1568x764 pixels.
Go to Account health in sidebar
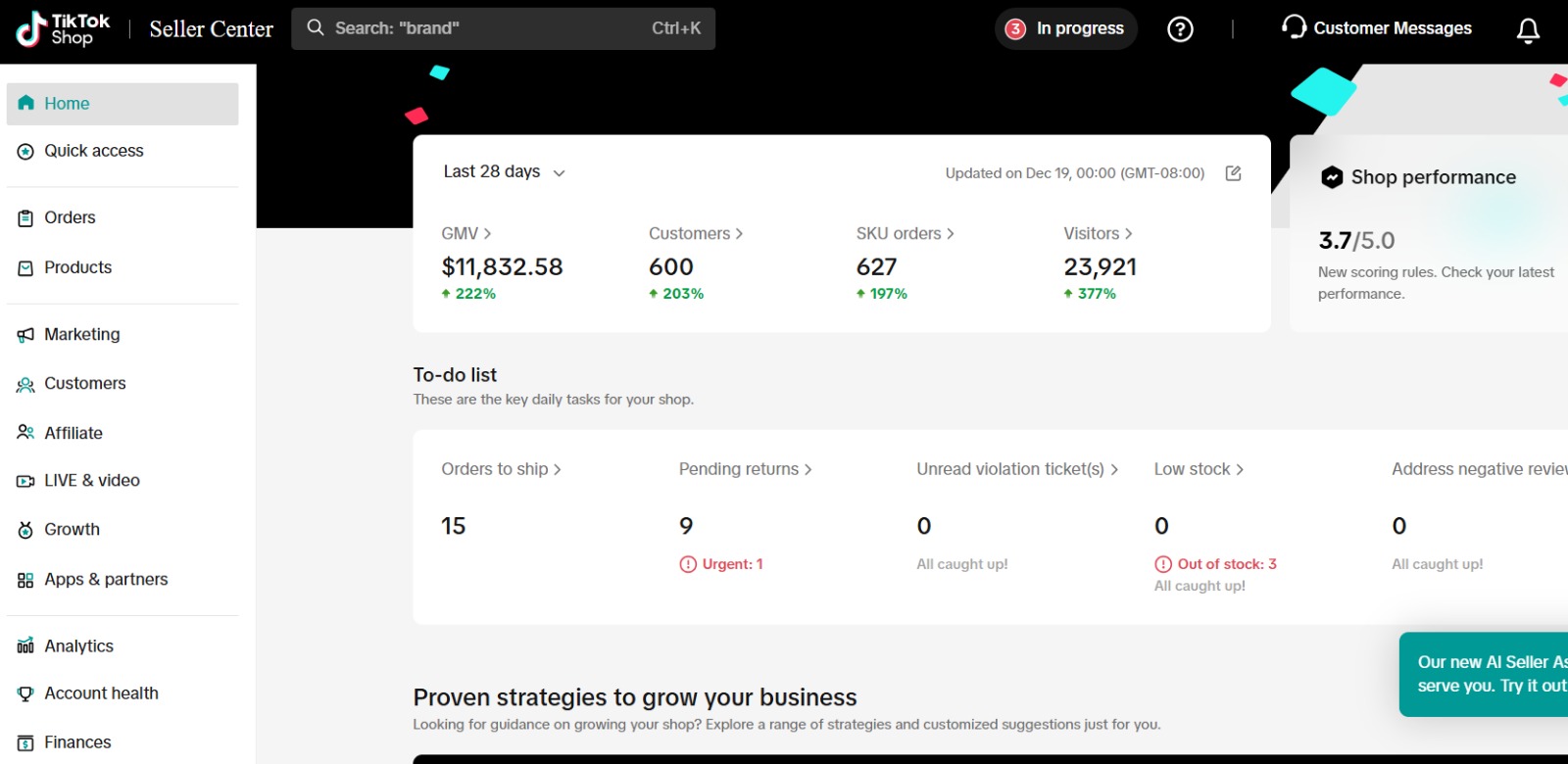(101, 693)
